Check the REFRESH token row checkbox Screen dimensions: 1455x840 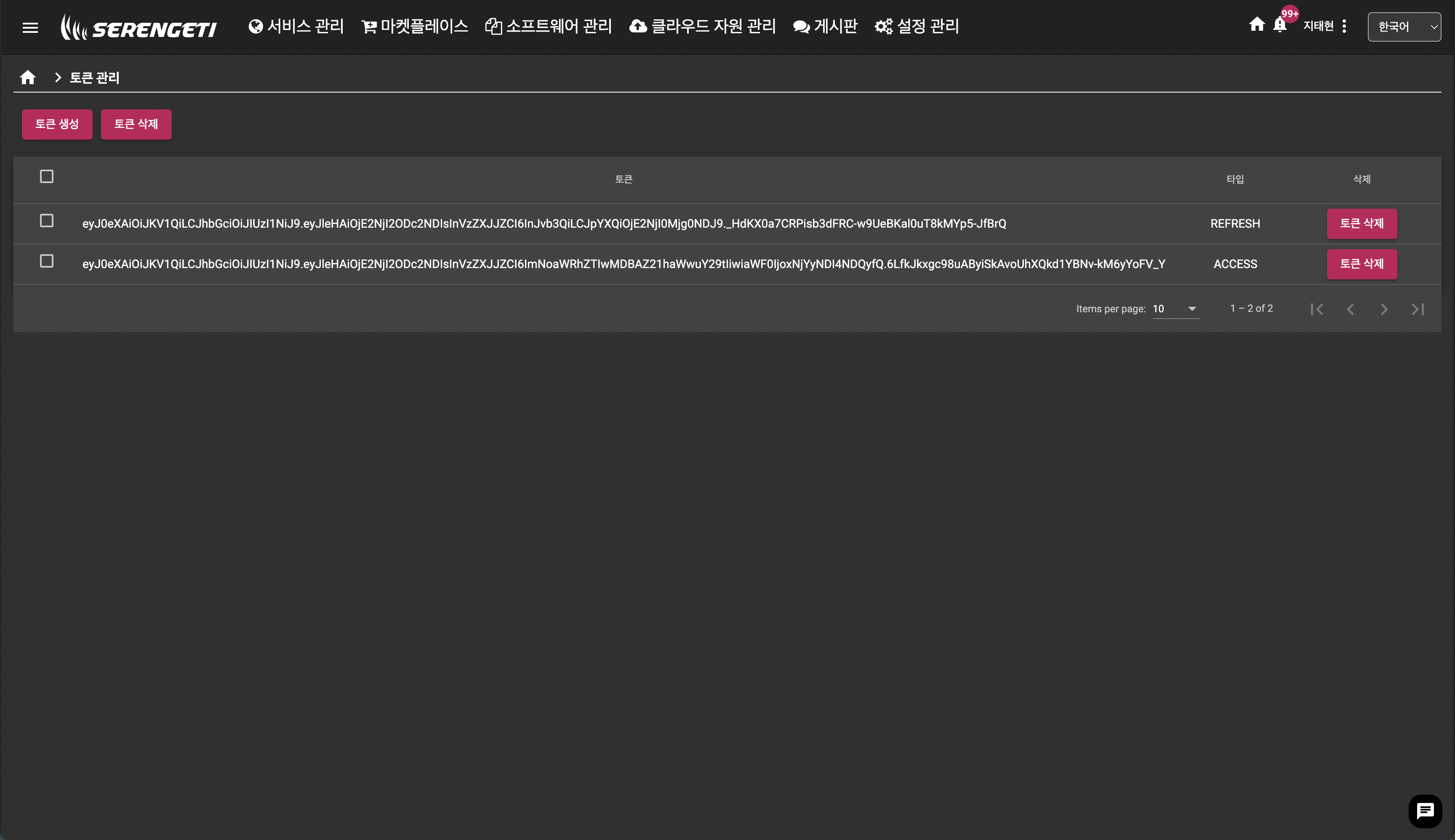pos(47,221)
